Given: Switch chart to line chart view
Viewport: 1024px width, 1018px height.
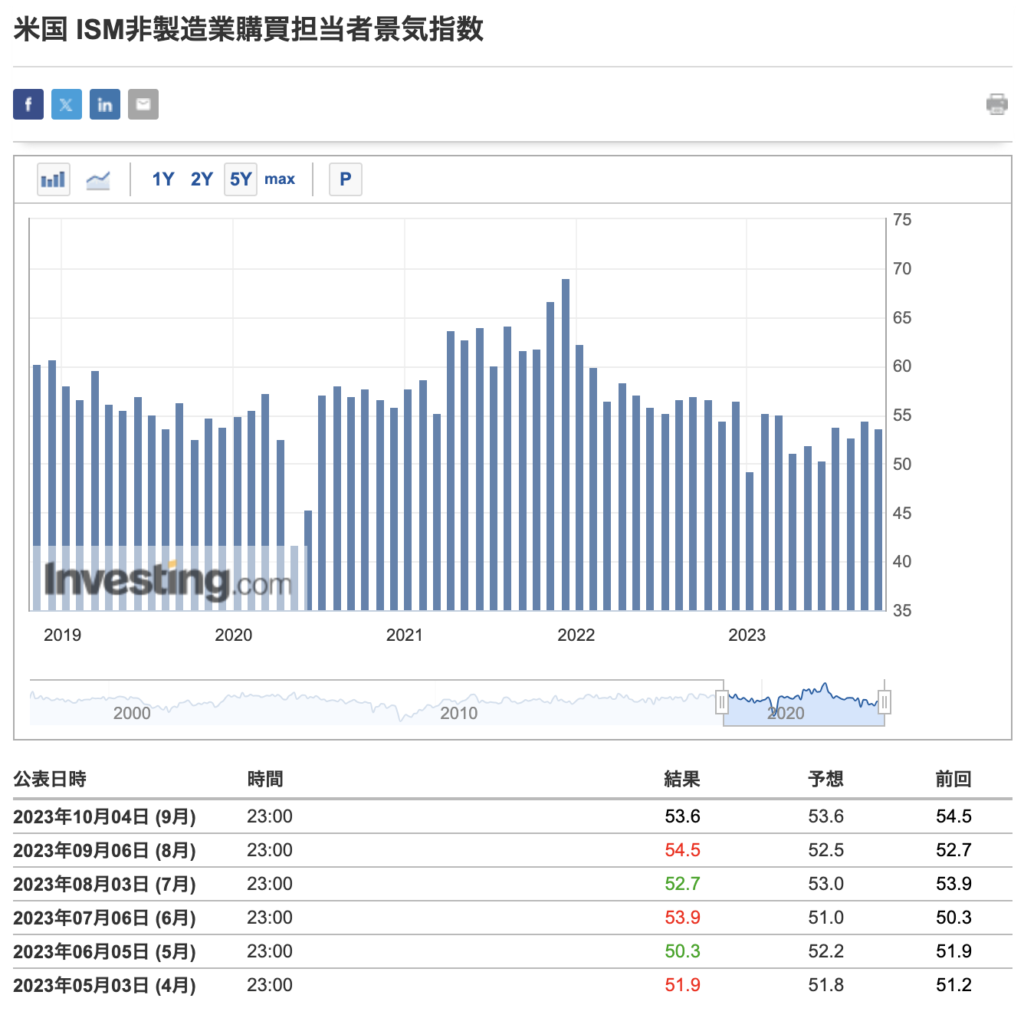Looking at the screenshot, I should 98,179.
